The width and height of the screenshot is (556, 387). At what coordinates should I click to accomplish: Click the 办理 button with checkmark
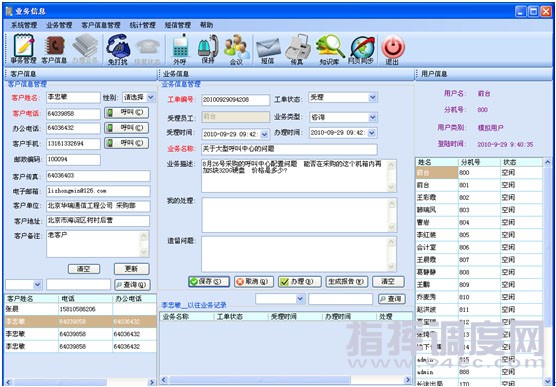(299, 282)
